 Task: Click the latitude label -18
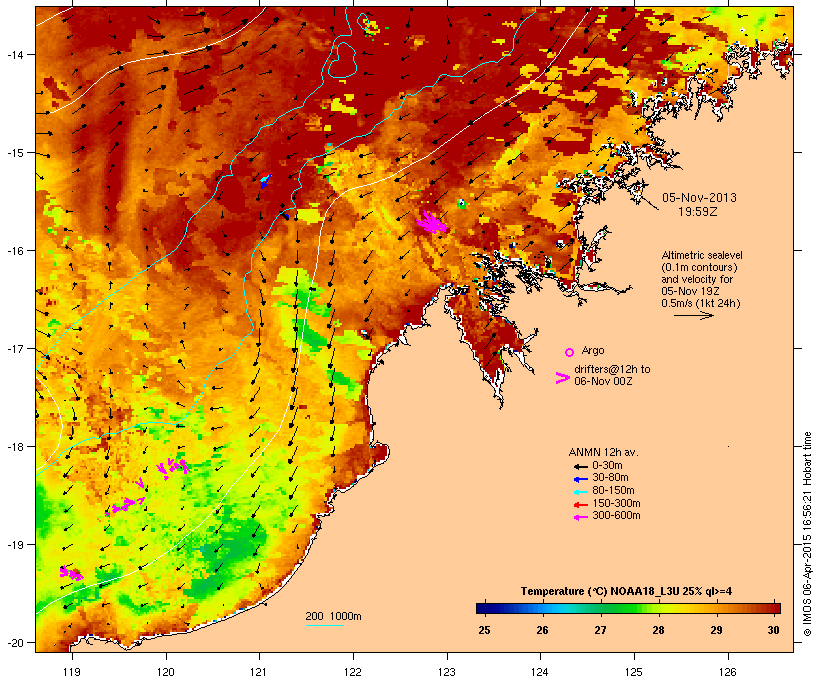point(14,447)
